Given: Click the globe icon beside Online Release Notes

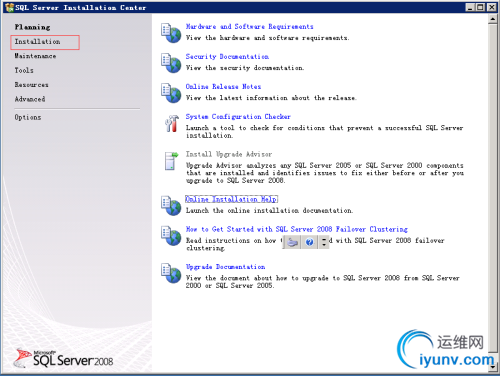Looking at the screenshot, I should 171,93.
